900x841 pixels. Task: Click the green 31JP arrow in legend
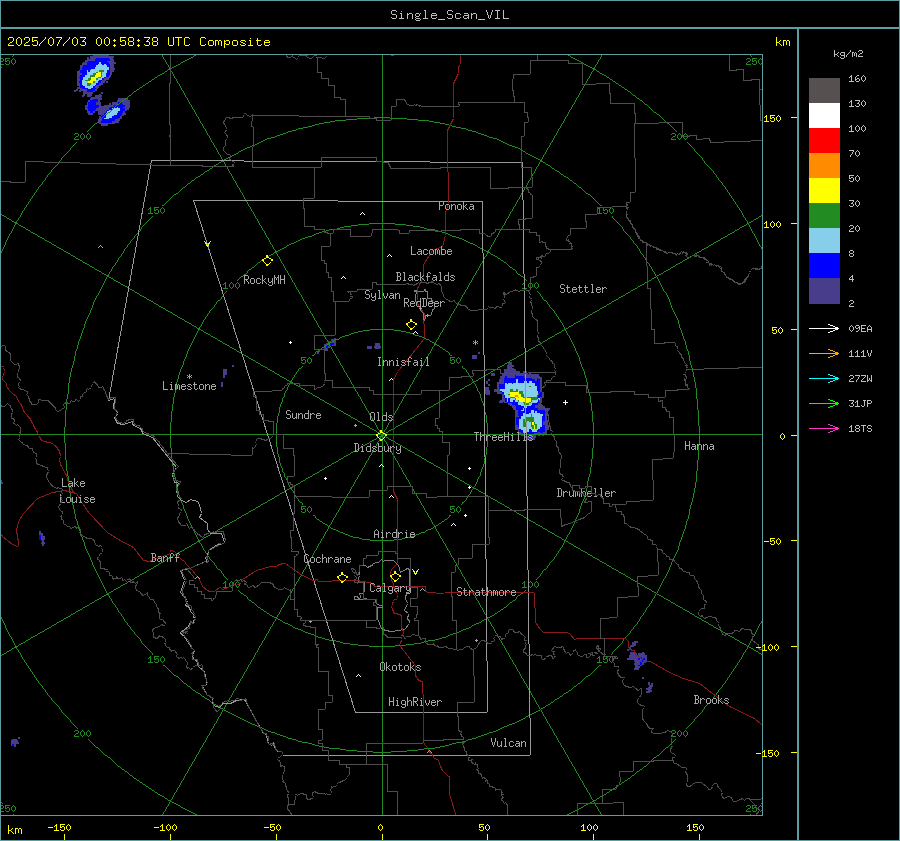tap(824, 404)
